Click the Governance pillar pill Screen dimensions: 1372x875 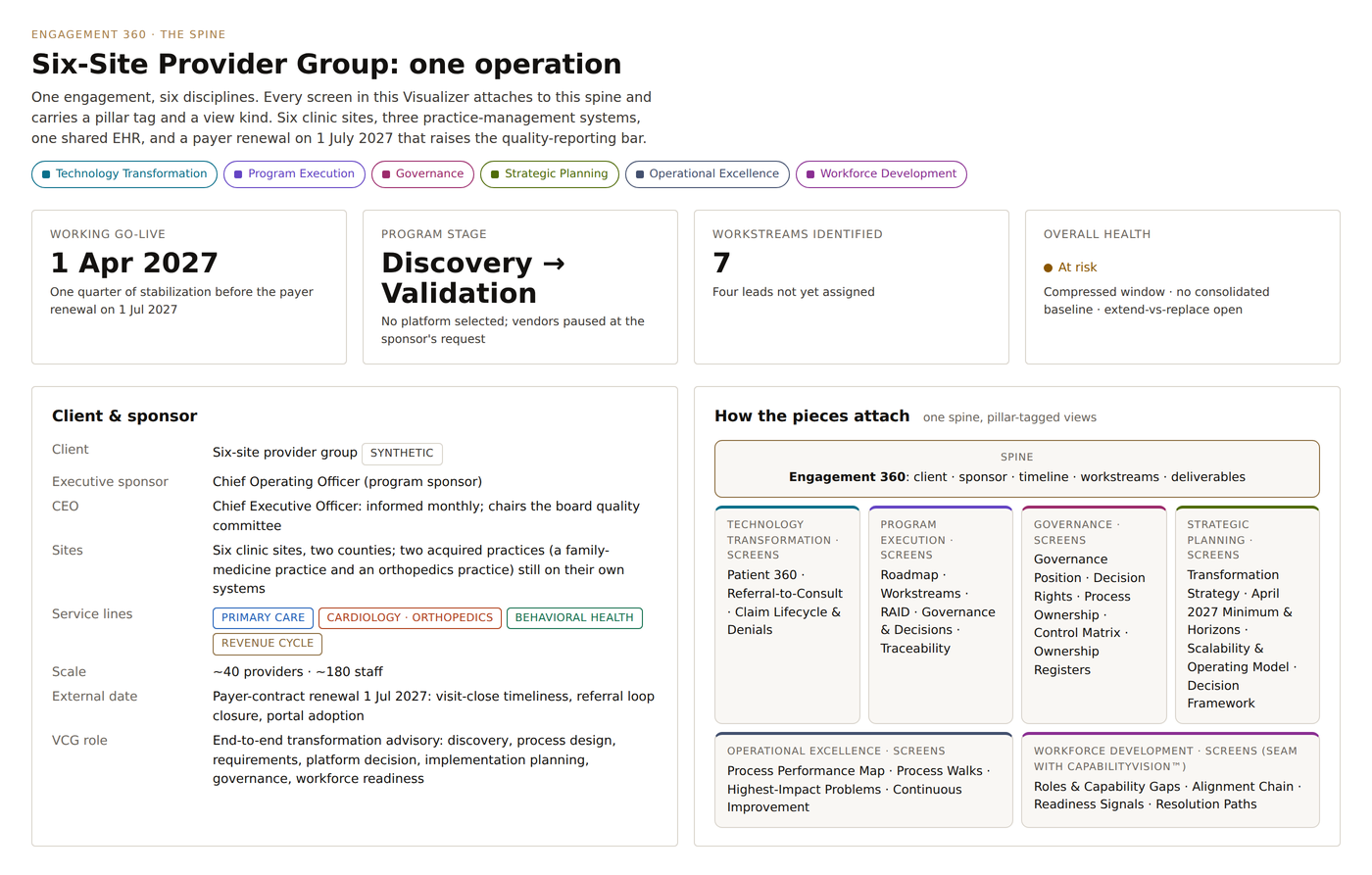click(x=422, y=173)
